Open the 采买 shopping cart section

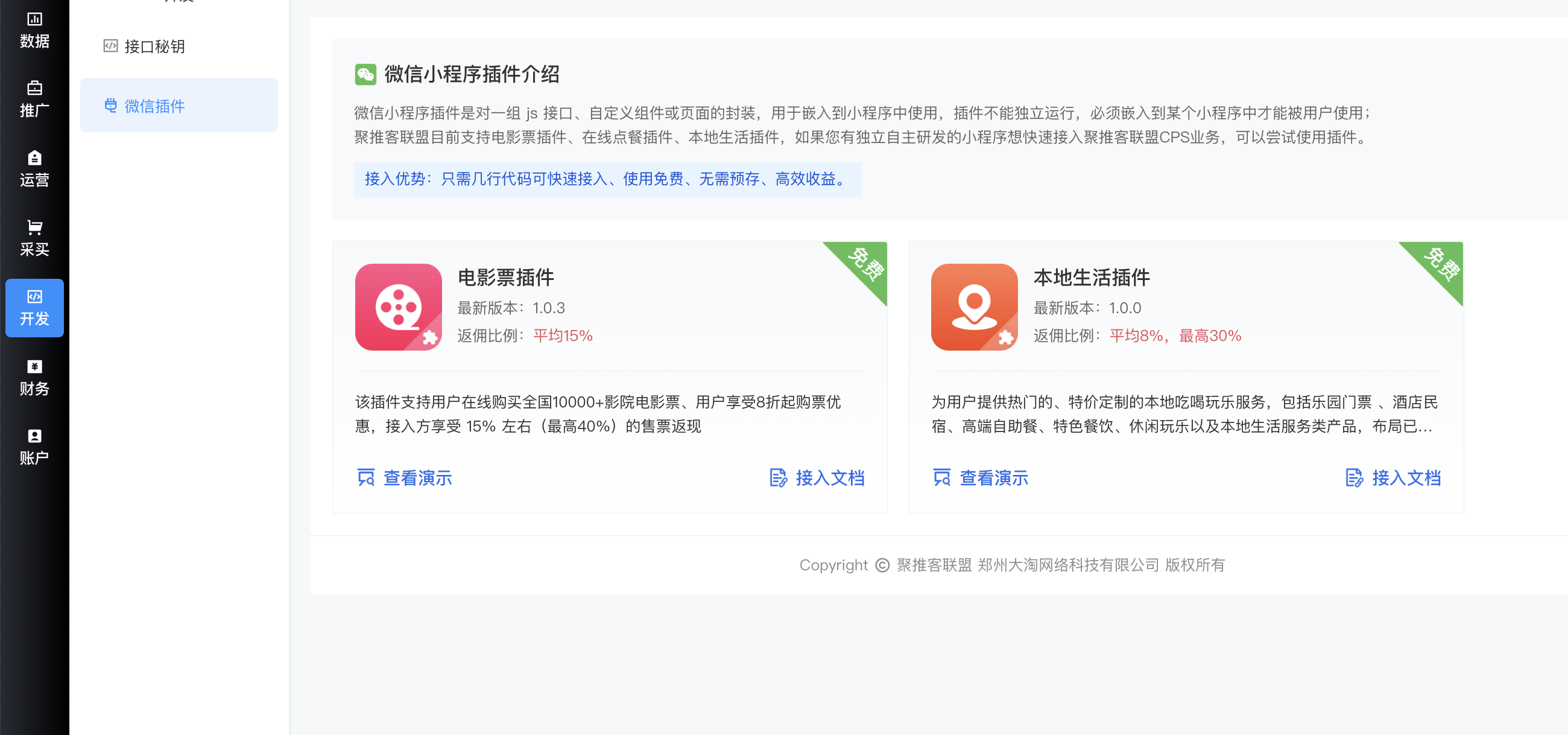point(34,238)
